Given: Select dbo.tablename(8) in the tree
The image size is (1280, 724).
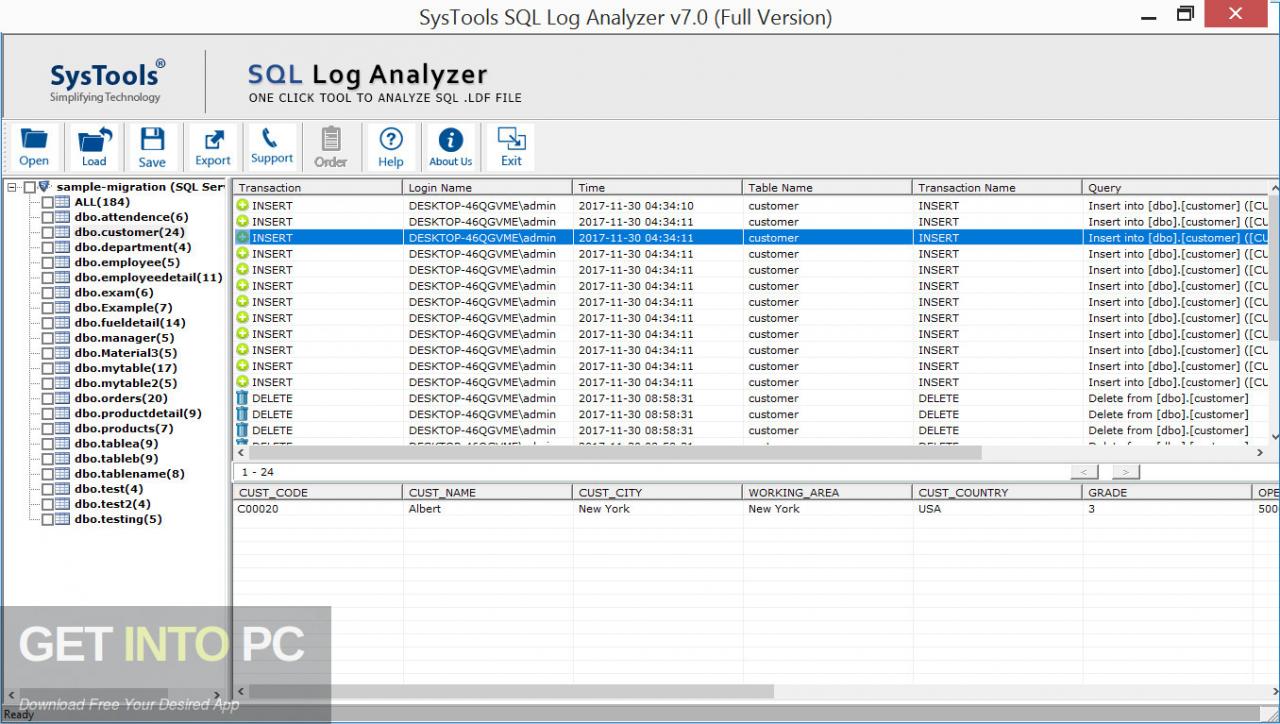Looking at the screenshot, I should [129, 474].
